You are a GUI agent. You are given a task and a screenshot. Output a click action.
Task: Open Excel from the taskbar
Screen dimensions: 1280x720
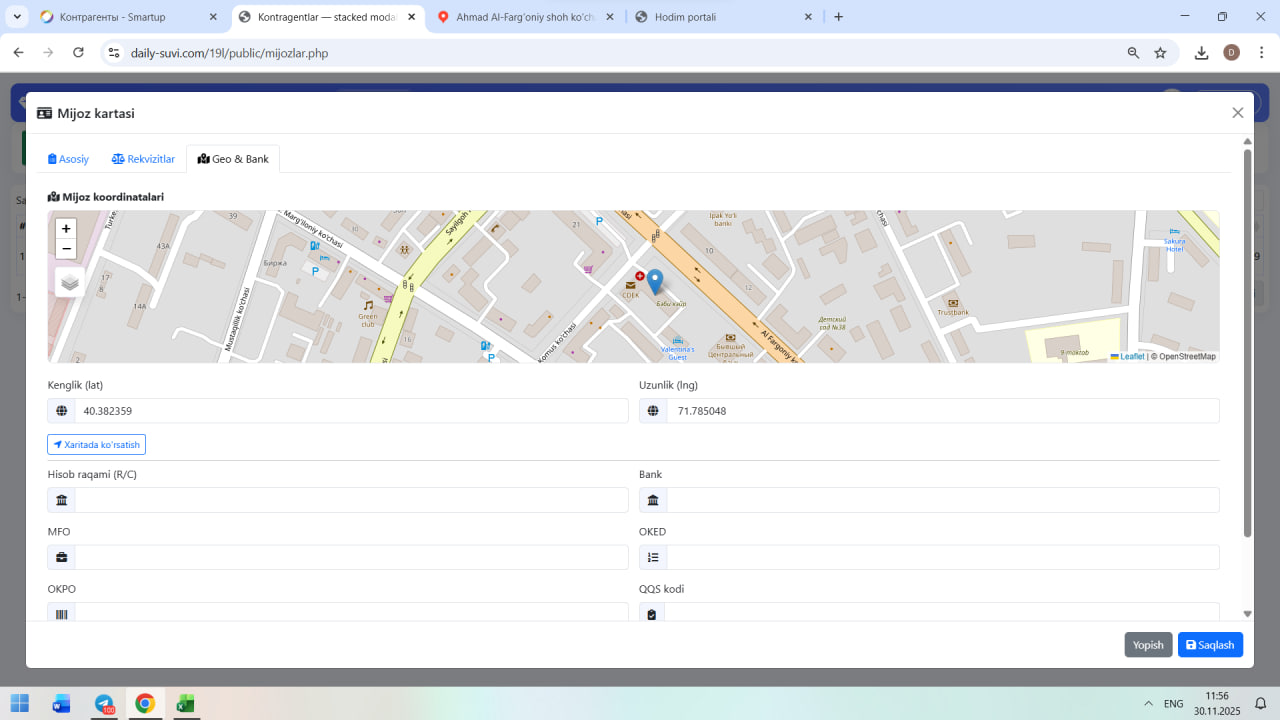185,703
